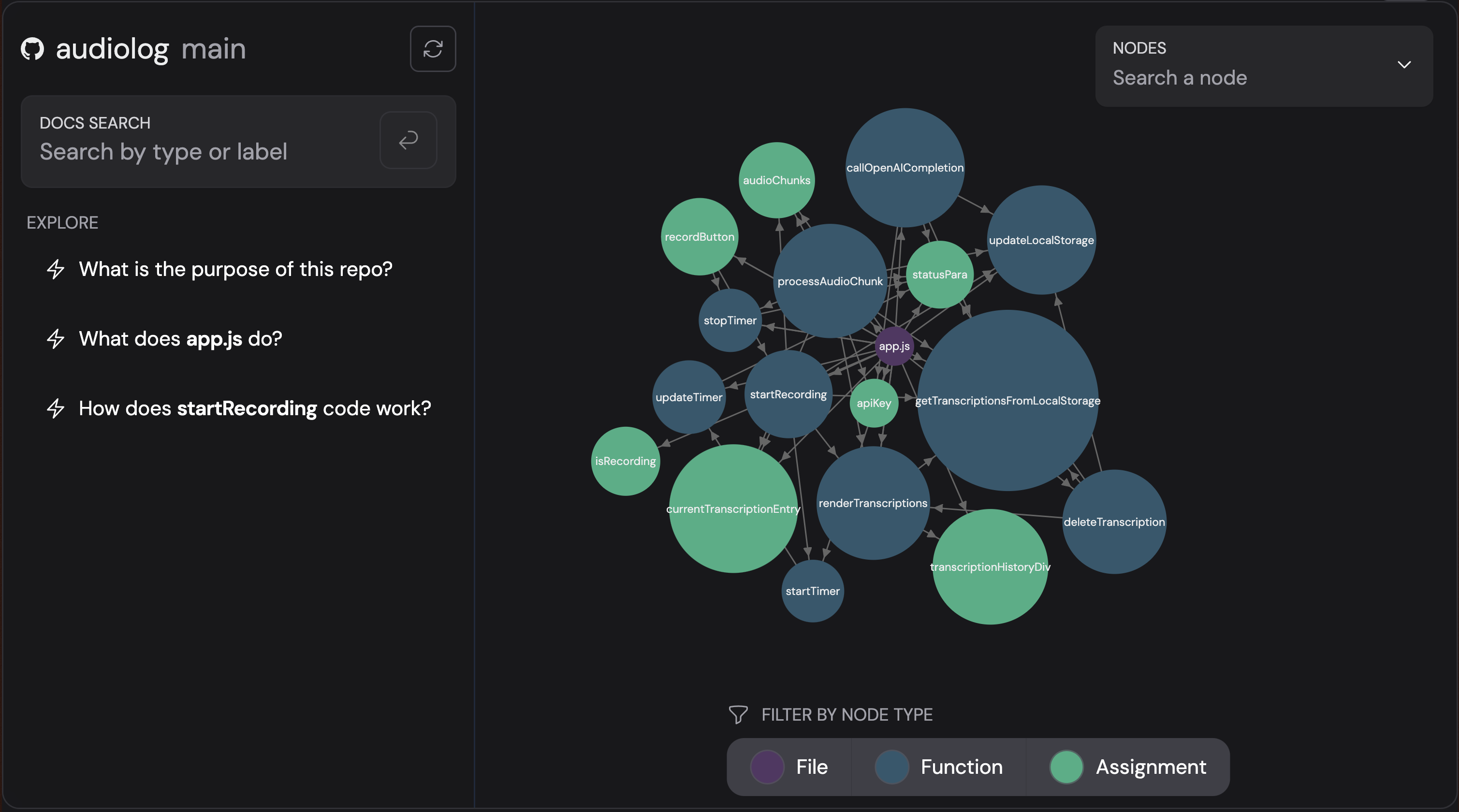Click lightning icon beside startRecording question
Screen dimensions: 1459x812
point(56,408)
